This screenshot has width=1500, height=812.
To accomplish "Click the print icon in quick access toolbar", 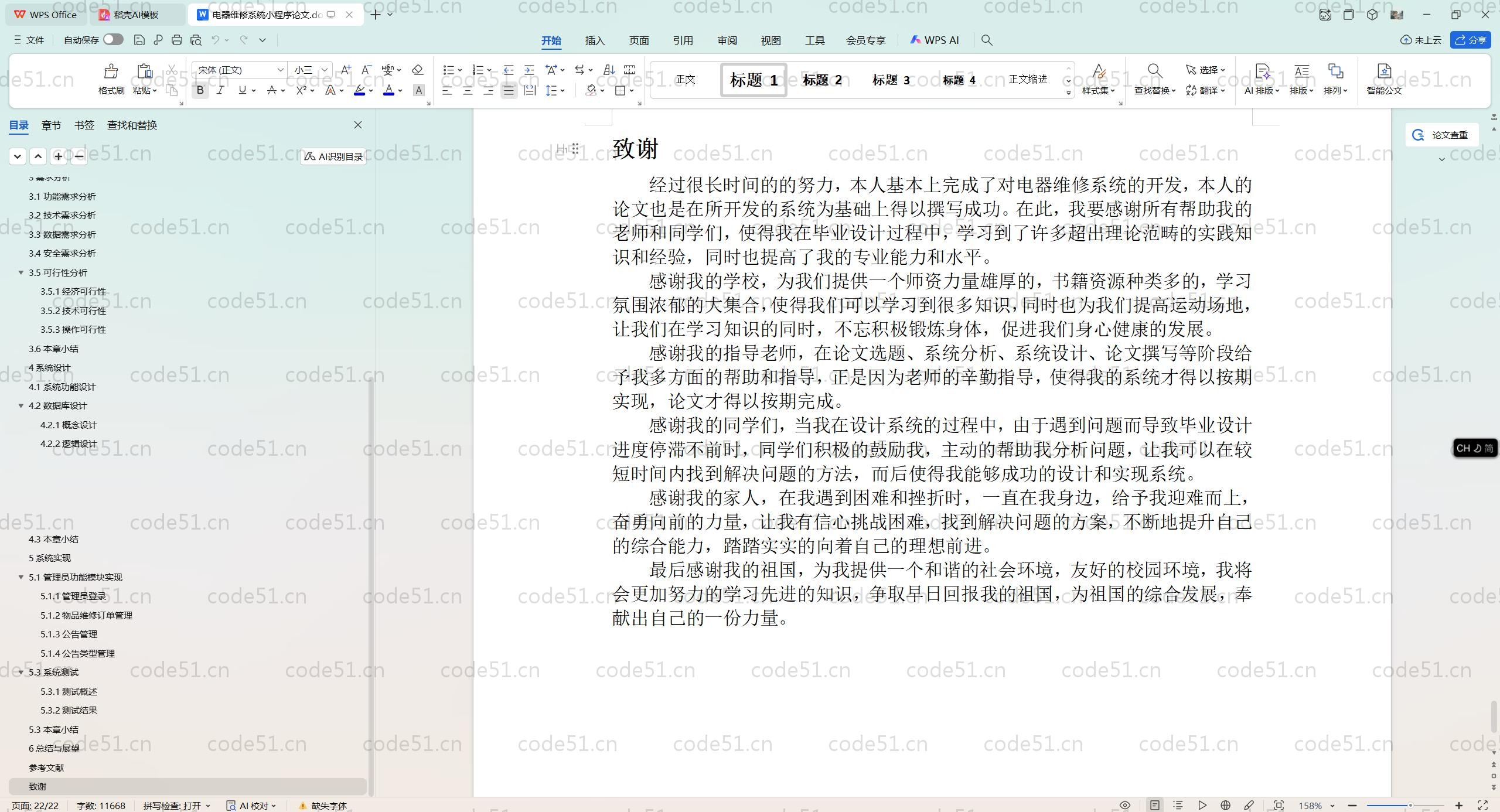I will [176, 40].
